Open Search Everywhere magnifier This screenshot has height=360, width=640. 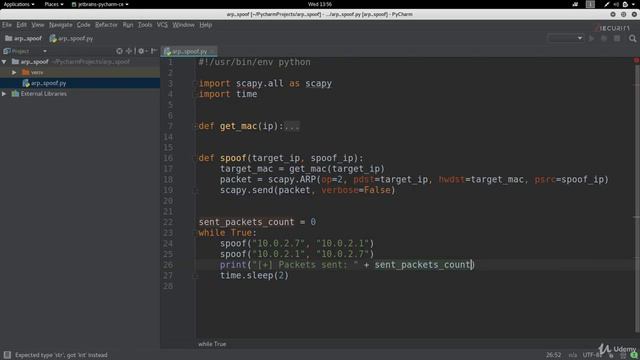[632, 38]
